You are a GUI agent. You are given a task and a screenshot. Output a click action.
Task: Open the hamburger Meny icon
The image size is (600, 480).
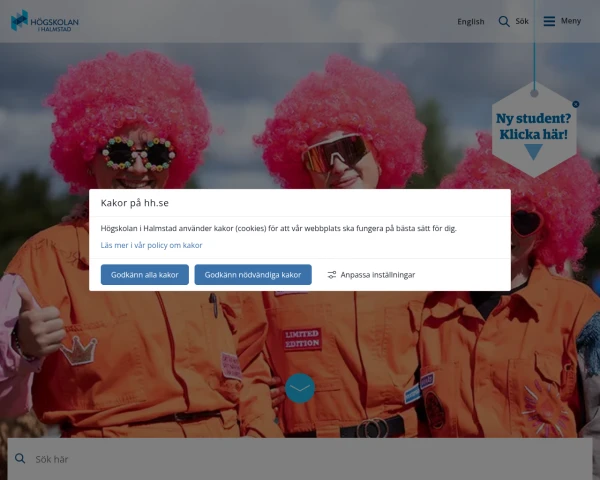549,21
